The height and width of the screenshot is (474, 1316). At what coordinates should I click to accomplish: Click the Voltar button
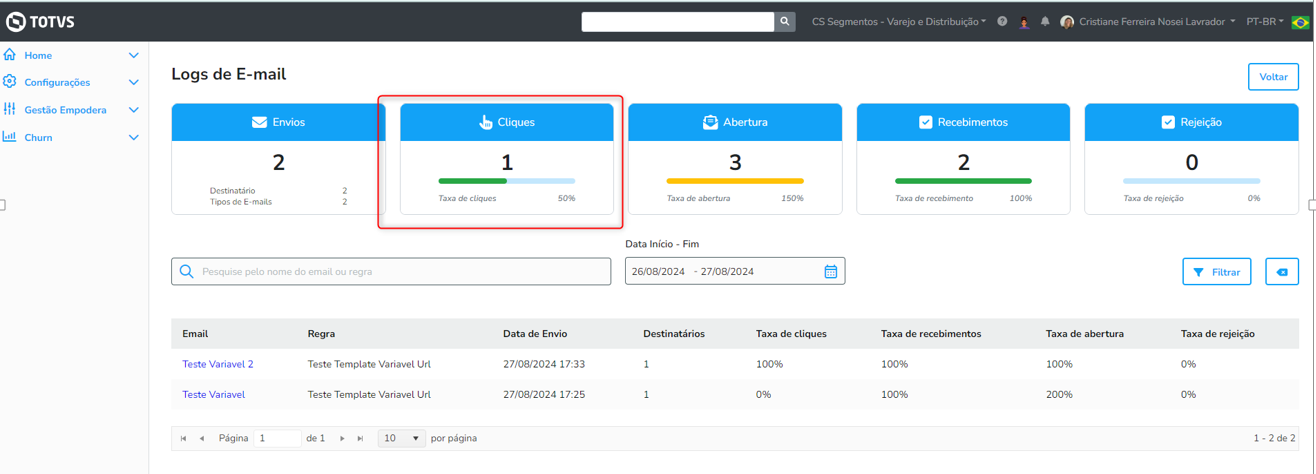pyautogui.click(x=1273, y=77)
